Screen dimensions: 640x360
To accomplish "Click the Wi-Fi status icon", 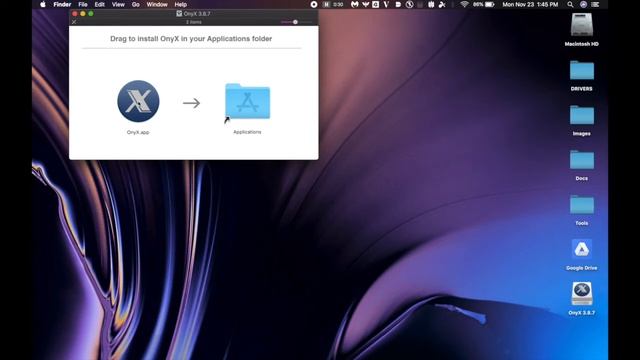I will pyautogui.click(x=464, y=4).
